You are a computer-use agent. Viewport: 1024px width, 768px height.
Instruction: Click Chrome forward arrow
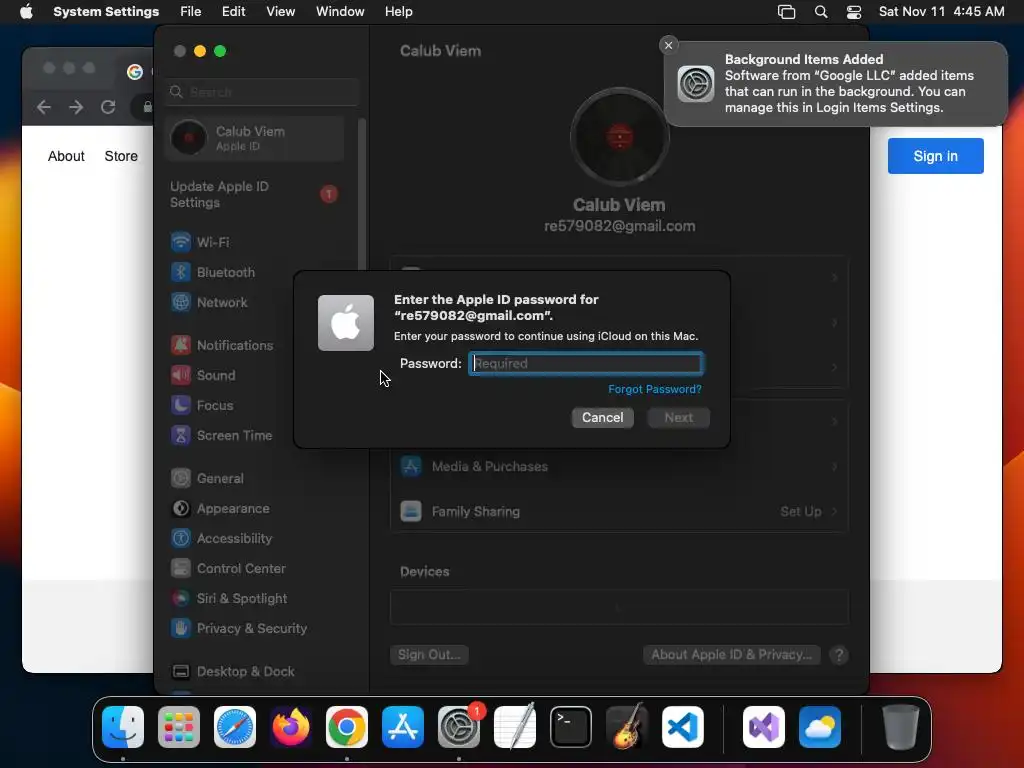[76, 106]
